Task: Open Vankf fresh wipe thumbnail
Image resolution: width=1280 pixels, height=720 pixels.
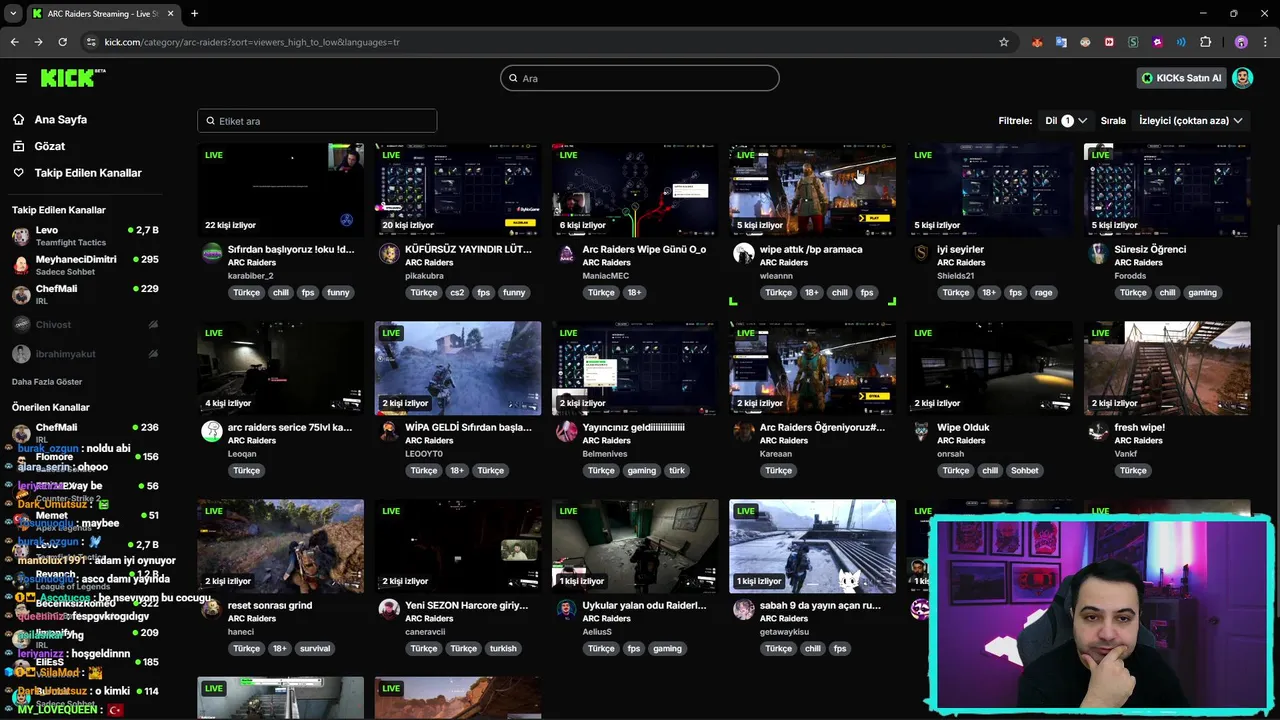Action: (x=1167, y=368)
